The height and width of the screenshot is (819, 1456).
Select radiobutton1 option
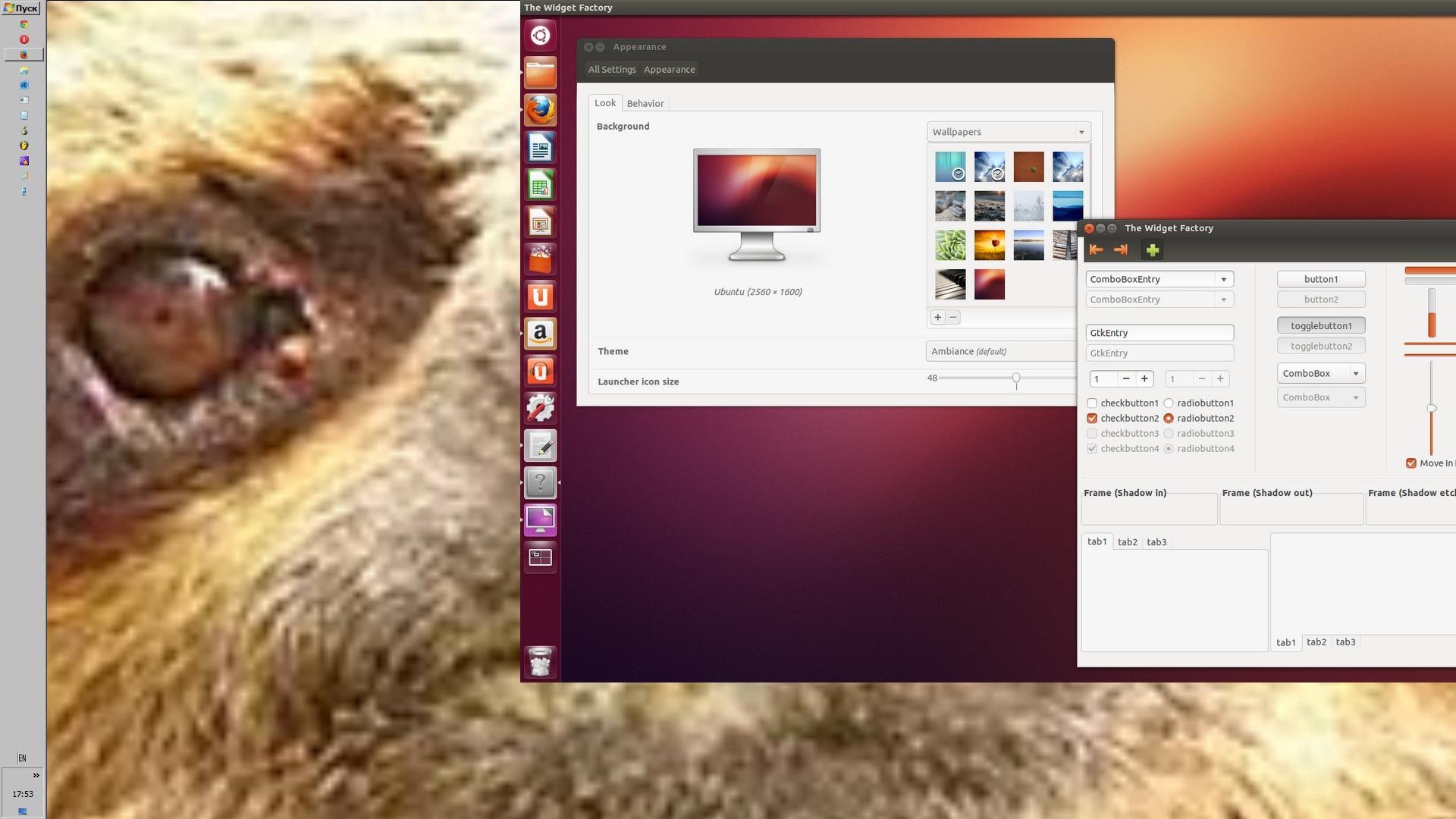tap(1169, 403)
